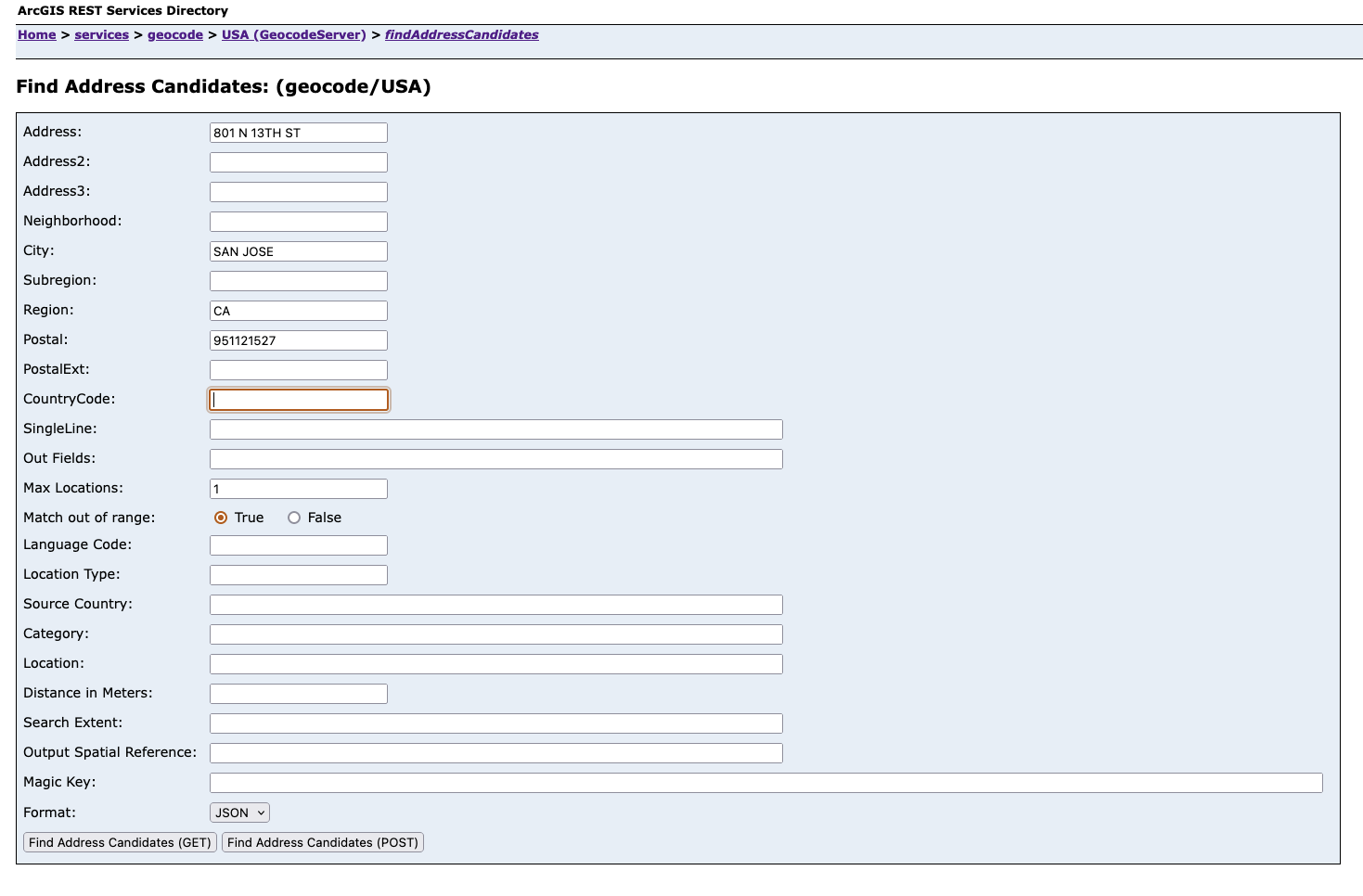The width and height of the screenshot is (1363, 896).
Task: Click Find Address Candidates (POST) button
Action: tap(323, 842)
